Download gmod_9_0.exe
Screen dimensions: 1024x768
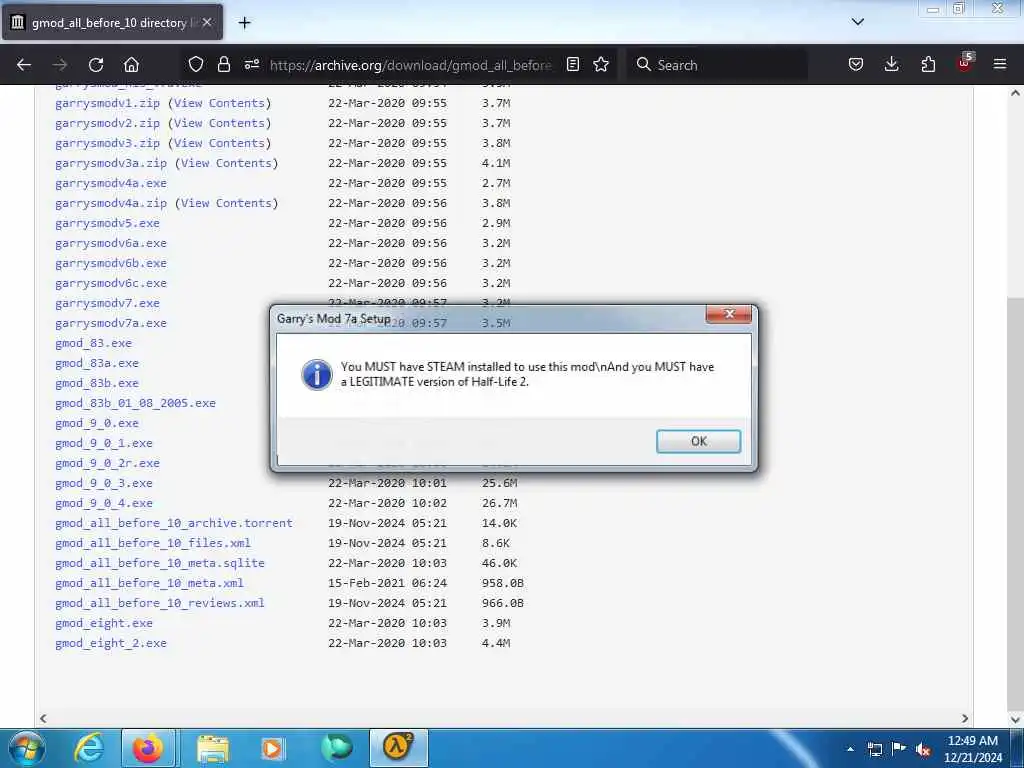[97, 423]
